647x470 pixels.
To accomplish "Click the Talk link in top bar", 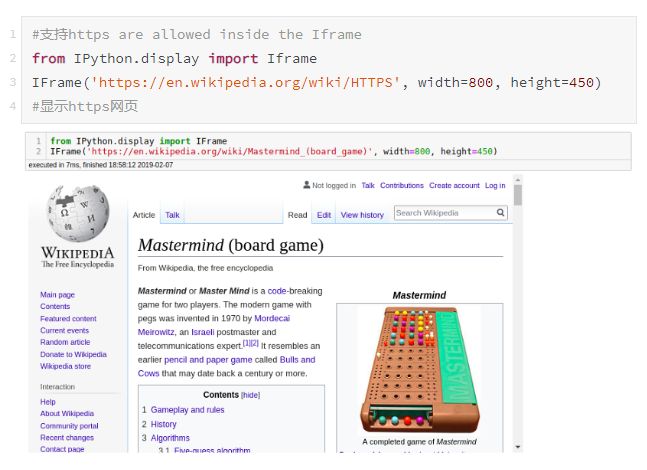I will (x=368, y=185).
